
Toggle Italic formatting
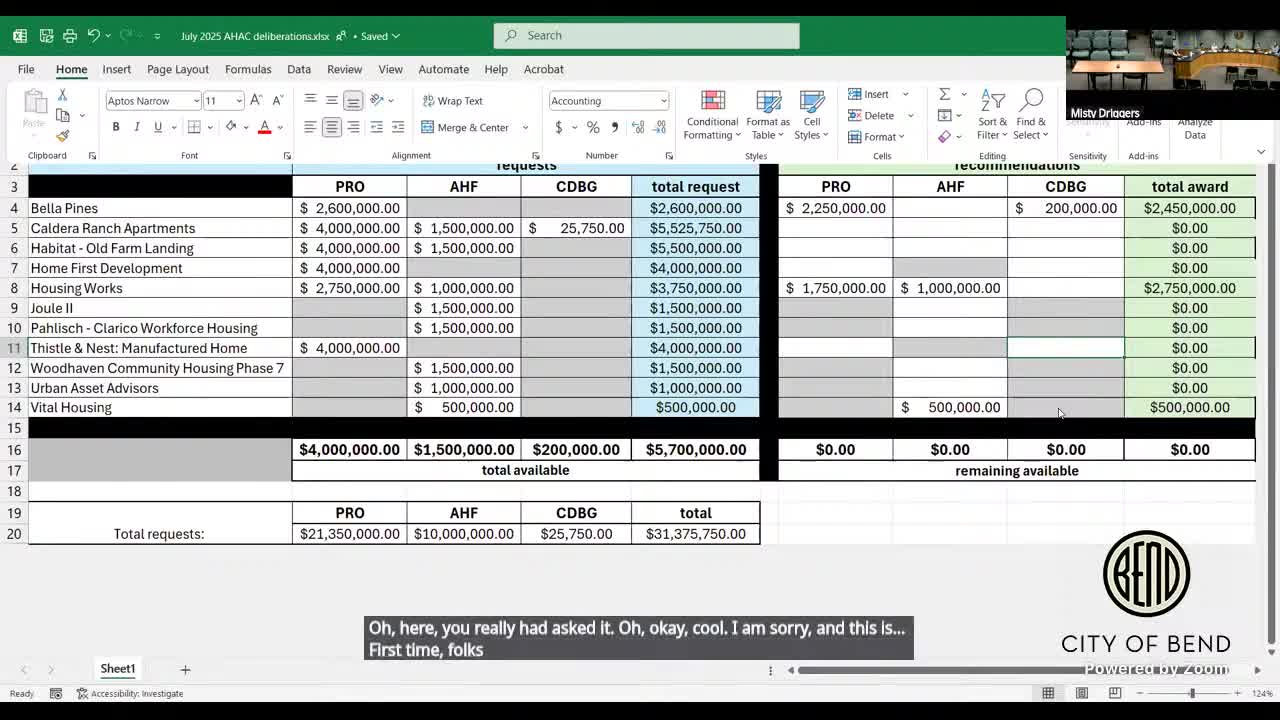(x=137, y=127)
